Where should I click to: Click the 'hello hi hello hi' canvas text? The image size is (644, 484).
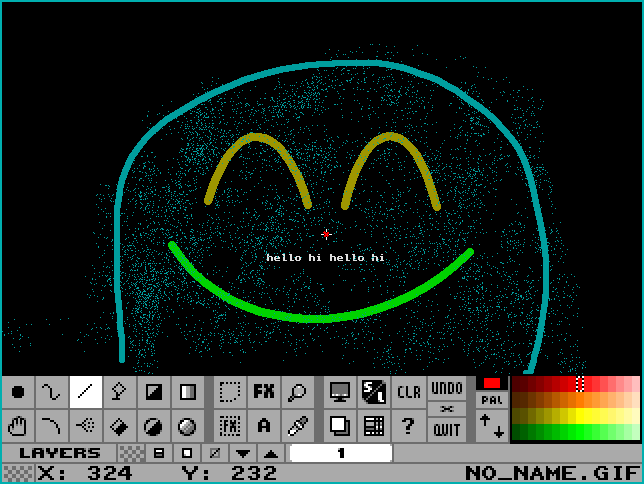(325, 258)
